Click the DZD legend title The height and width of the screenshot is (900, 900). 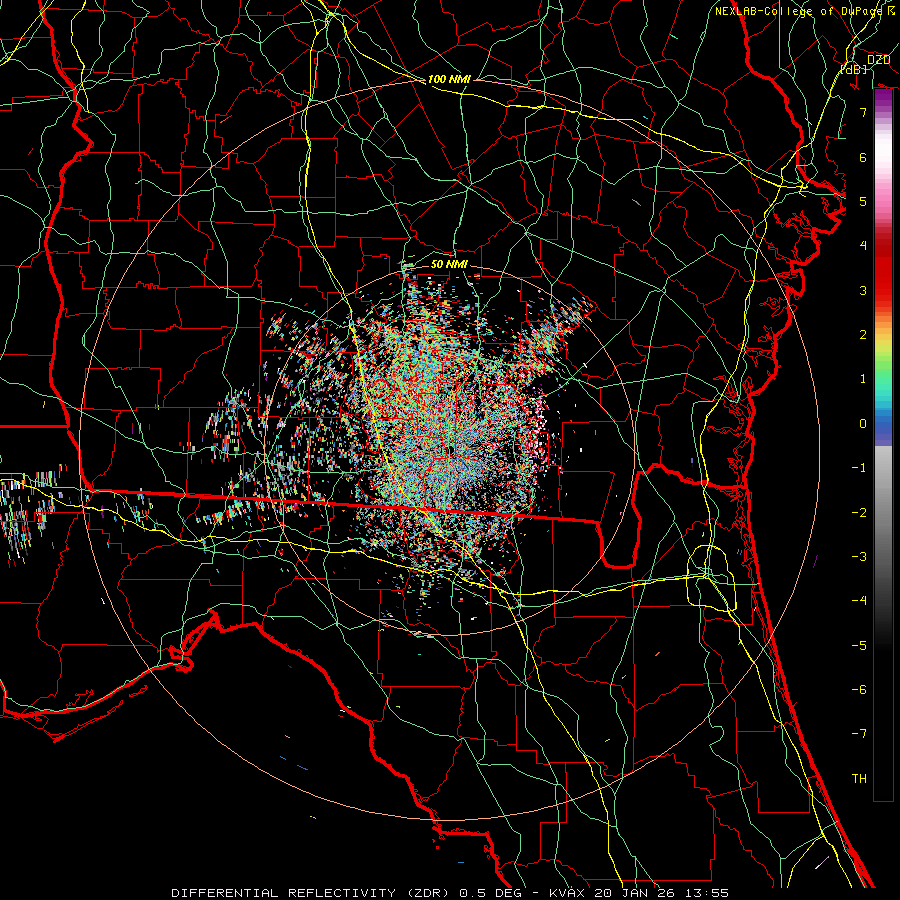coord(878,60)
